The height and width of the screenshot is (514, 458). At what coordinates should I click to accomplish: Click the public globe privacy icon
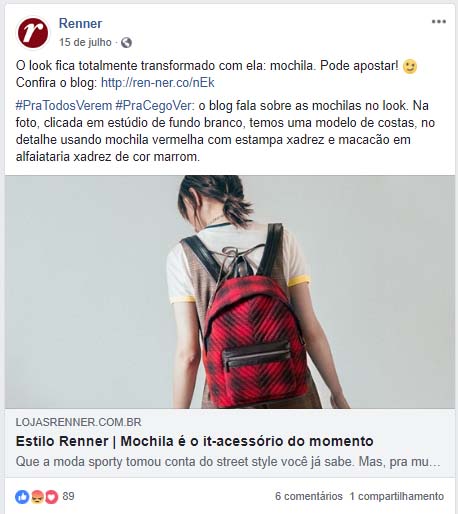point(126,43)
